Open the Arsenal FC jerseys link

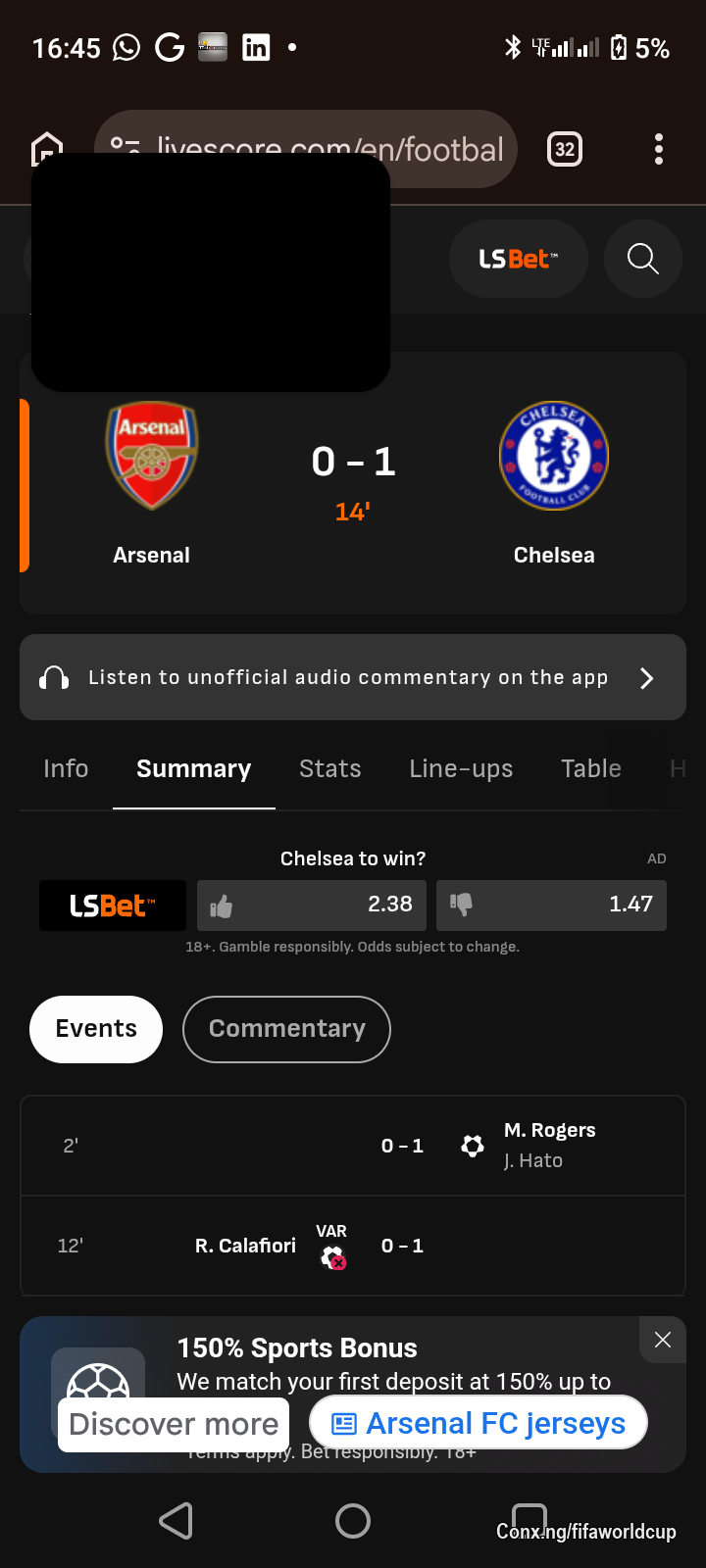tap(479, 1423)
